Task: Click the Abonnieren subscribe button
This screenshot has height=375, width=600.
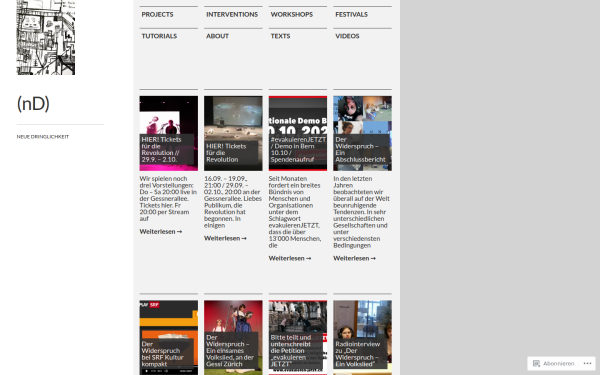Action: pos(554,364)
